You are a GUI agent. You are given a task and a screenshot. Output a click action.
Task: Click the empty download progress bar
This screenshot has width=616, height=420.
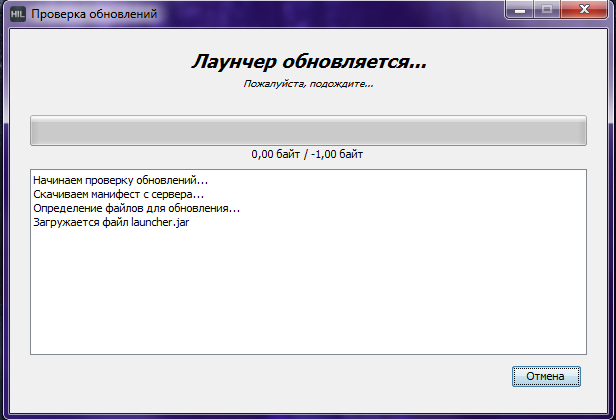click(x=308, y=131)
